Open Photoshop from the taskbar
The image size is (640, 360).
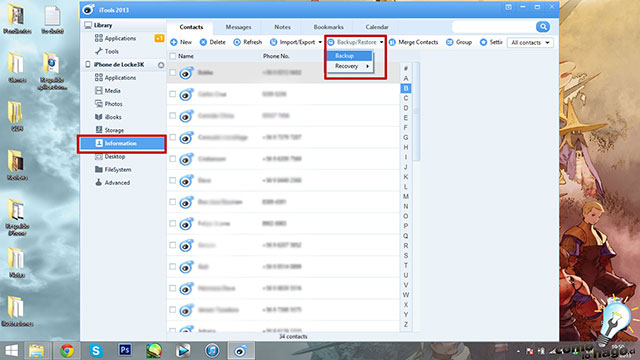pyautogui.click(x=124, y=350)
